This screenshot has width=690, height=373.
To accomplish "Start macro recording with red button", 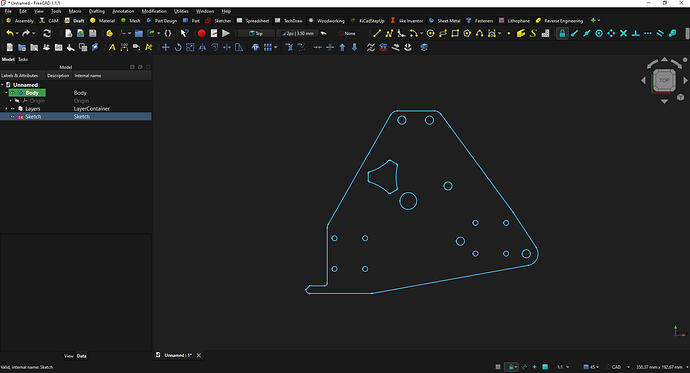I will point(202,33).
